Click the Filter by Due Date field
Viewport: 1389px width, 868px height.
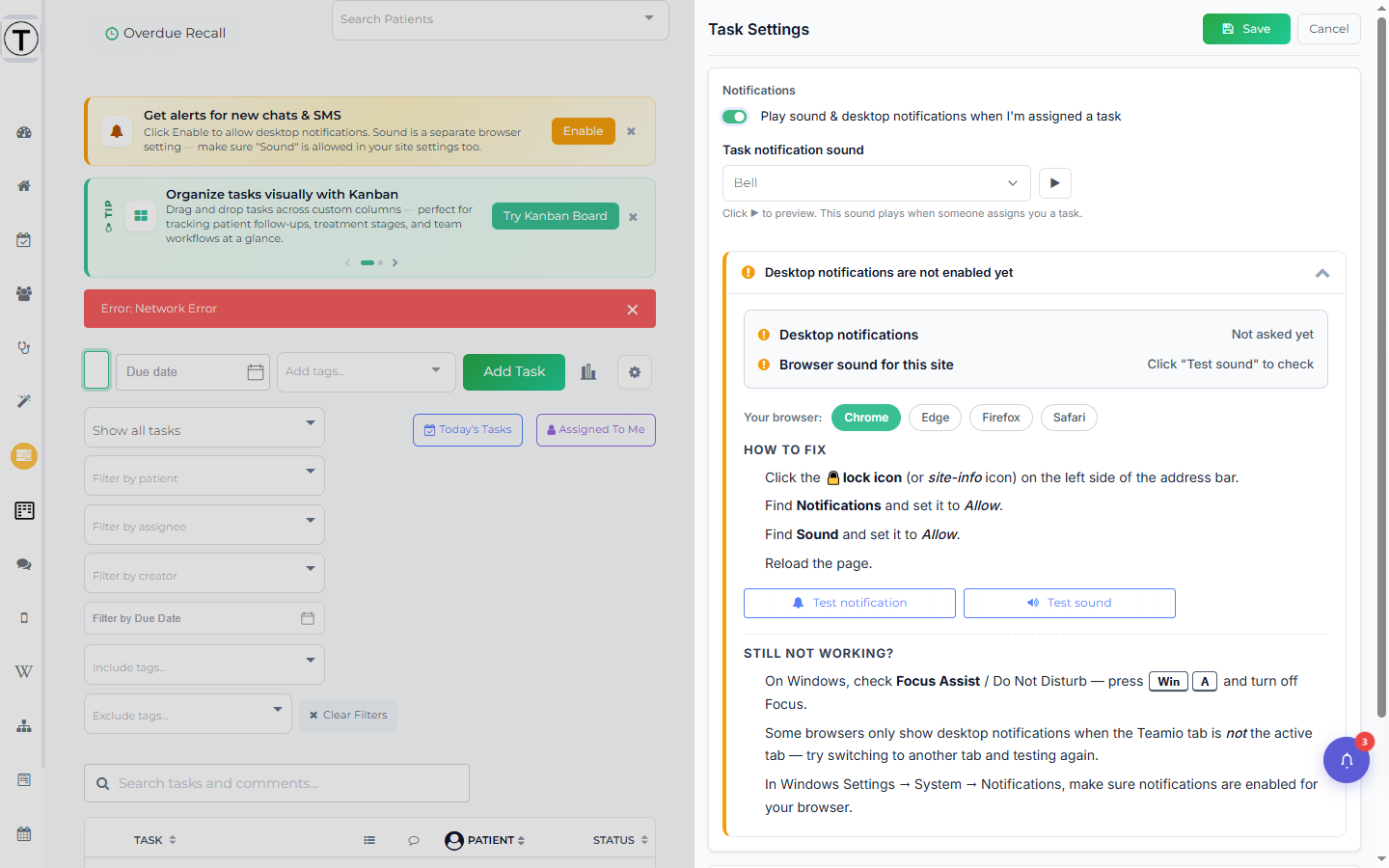coord(204,618)
